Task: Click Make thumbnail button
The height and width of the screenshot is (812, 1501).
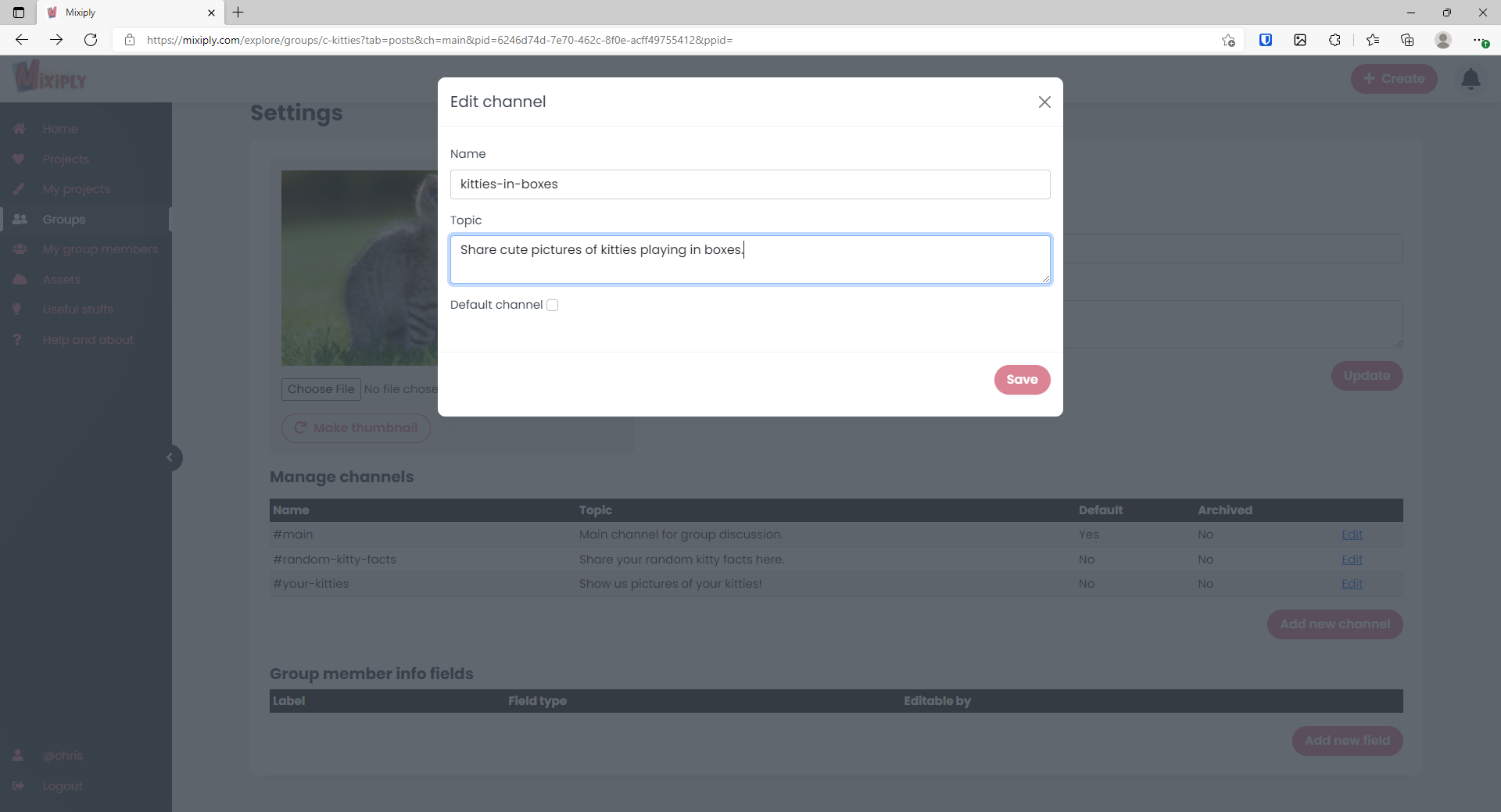Action: pos(356,428)
